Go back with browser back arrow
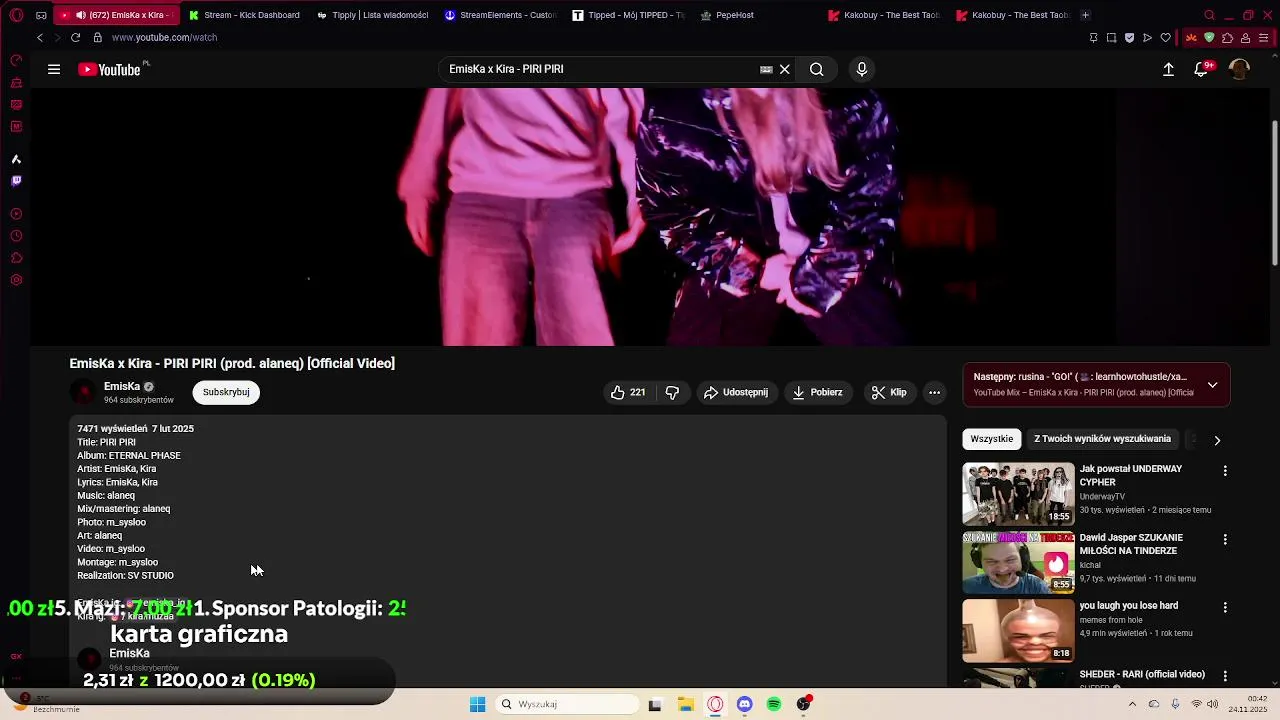Viewport: 1280px width, 720px height. point(40,37)
